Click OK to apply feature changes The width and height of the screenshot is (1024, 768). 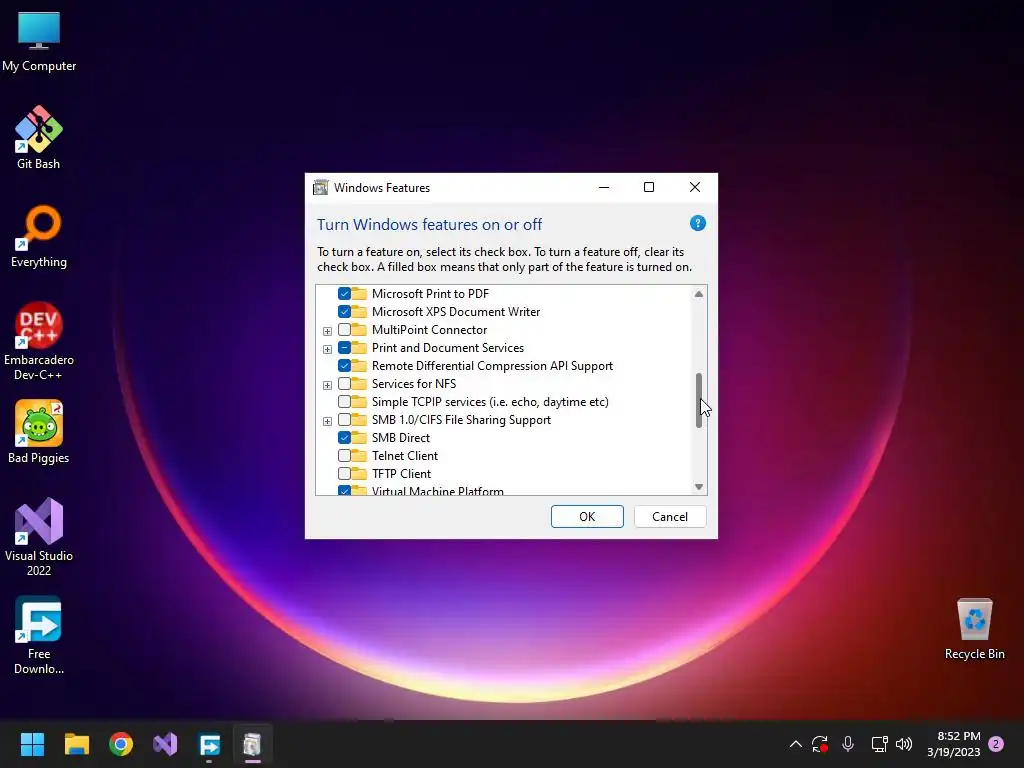tap(587, 517)
